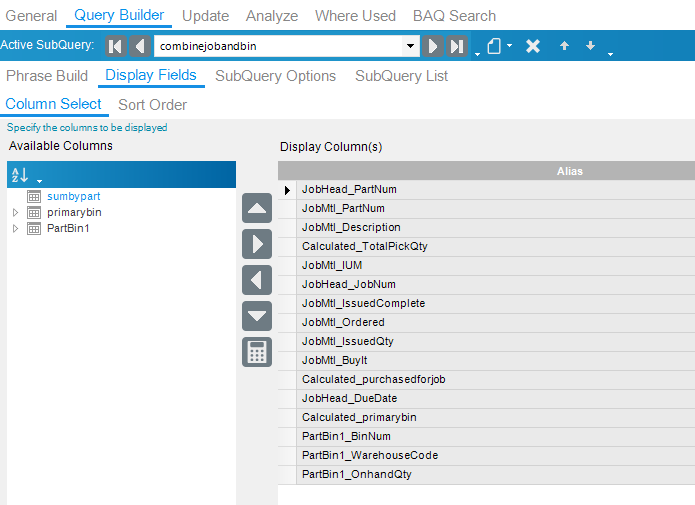This screenshot has width=695, height=505.
Task: Go to previous subquery button
Action: [x=140, y=46]
